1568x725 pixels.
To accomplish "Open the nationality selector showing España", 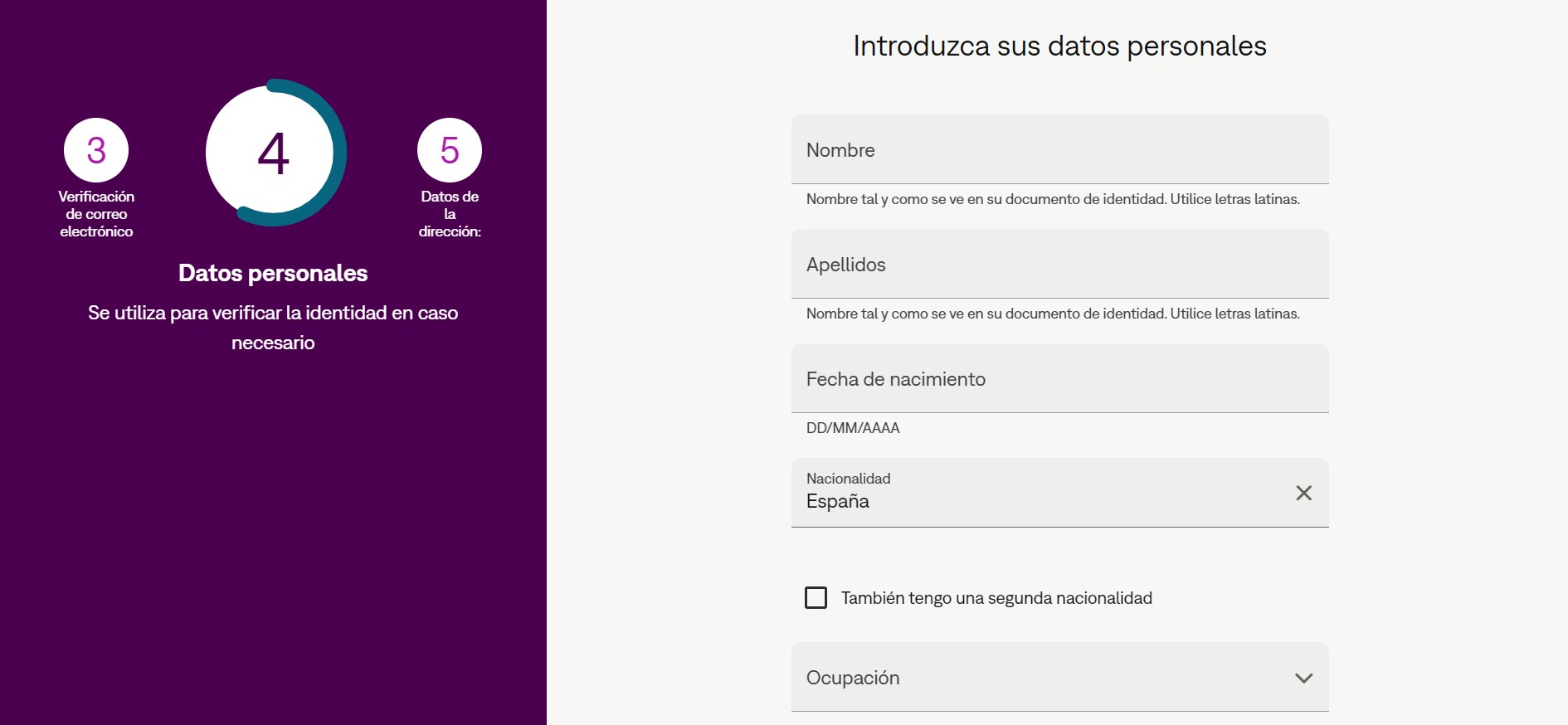I will [996, 493].
